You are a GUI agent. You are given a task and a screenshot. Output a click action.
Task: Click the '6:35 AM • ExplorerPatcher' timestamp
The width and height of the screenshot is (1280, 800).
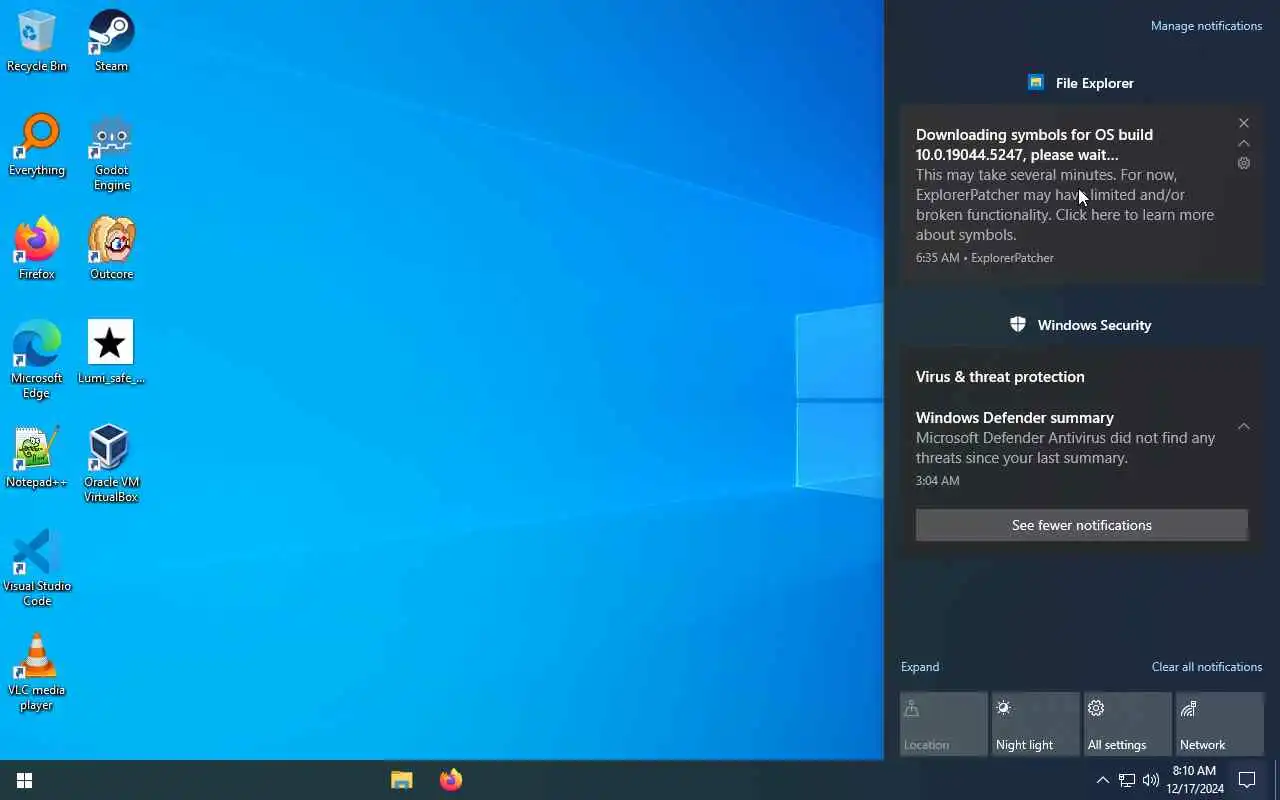pos(985,258)
